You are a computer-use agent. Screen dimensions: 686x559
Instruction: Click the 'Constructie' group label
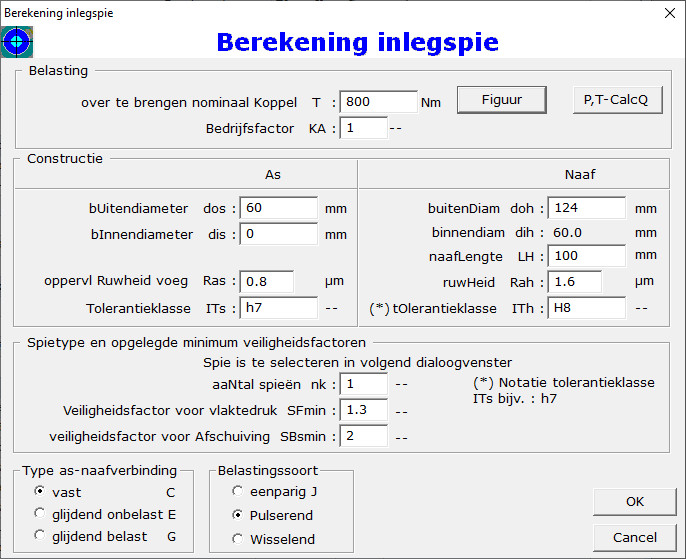pyautogui.click(x=65, y=158)
